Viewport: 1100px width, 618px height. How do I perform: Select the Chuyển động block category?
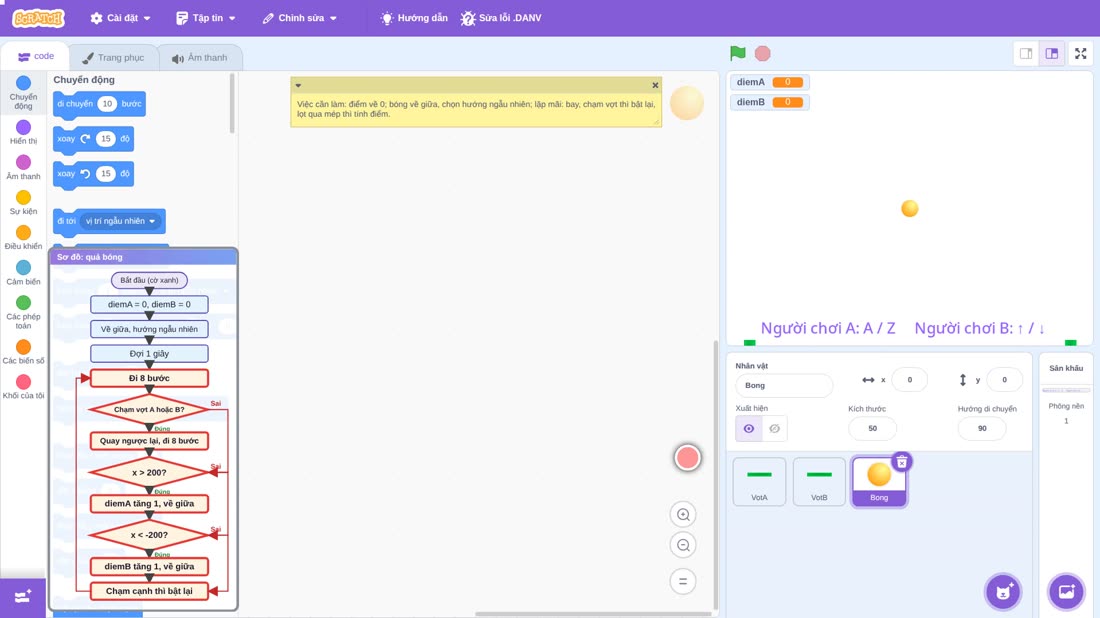tap(23, 93)
